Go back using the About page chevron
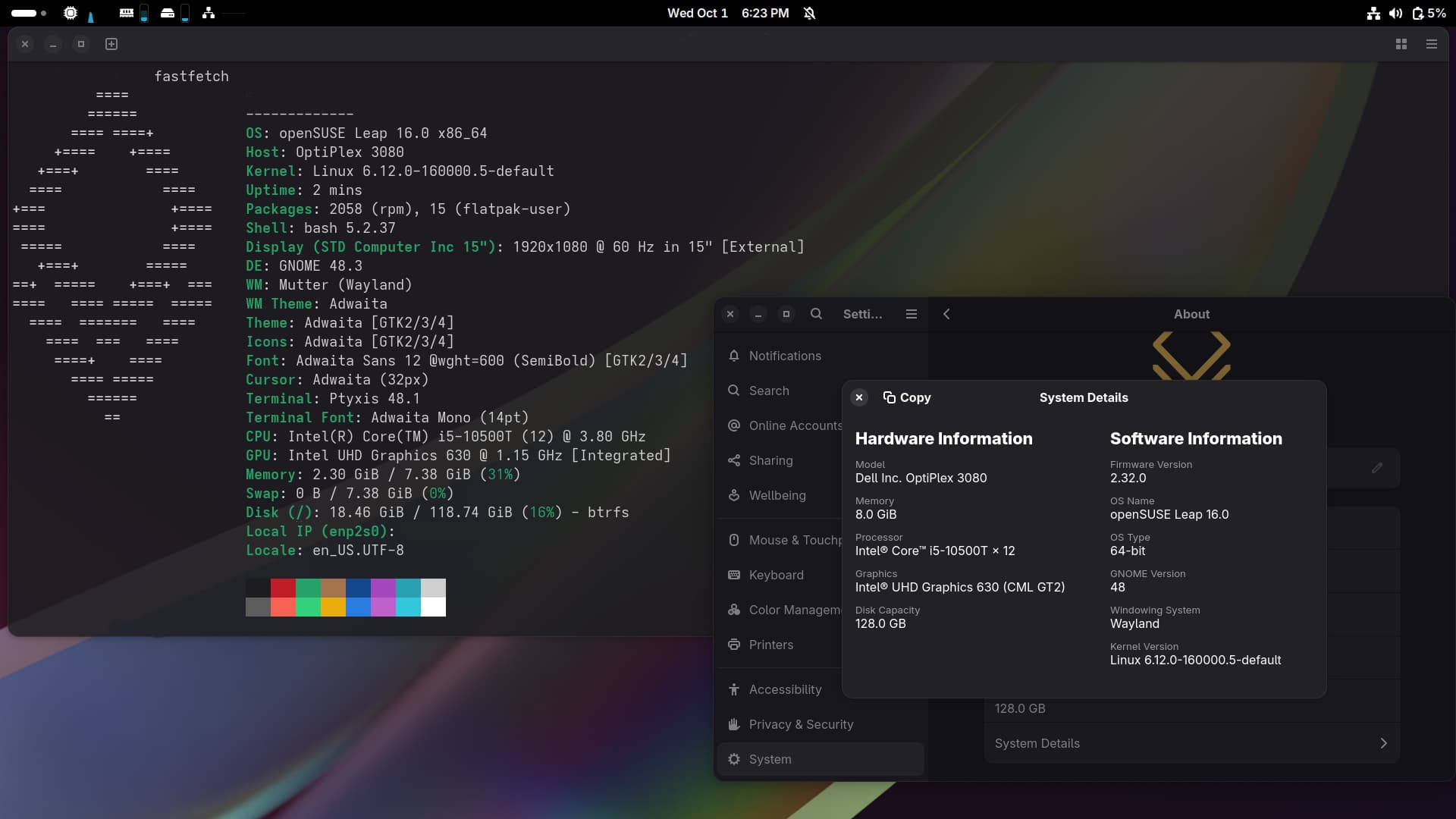 [x=946, y=314]
